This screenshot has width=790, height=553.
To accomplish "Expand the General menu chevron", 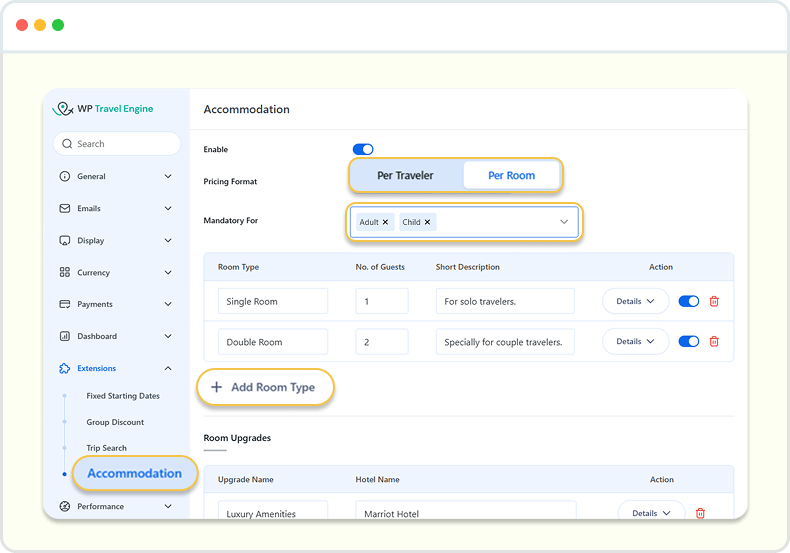I will (168, 176).
